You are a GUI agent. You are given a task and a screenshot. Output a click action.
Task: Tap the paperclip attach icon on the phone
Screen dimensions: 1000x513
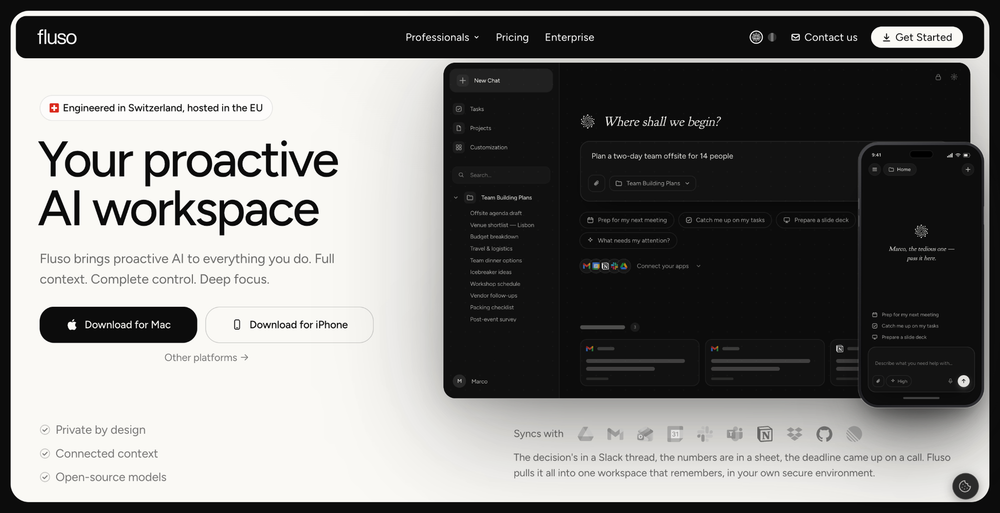tap(878, 381)
